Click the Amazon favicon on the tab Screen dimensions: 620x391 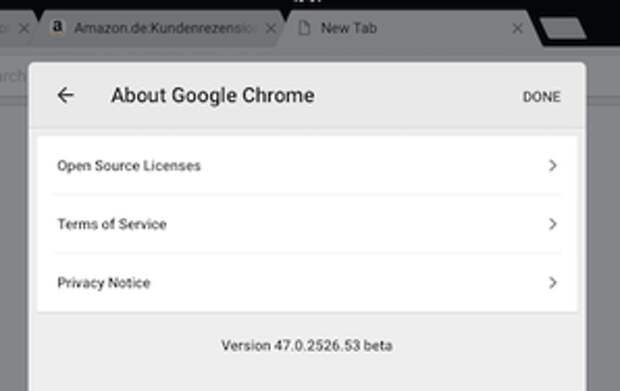[57, 28]
